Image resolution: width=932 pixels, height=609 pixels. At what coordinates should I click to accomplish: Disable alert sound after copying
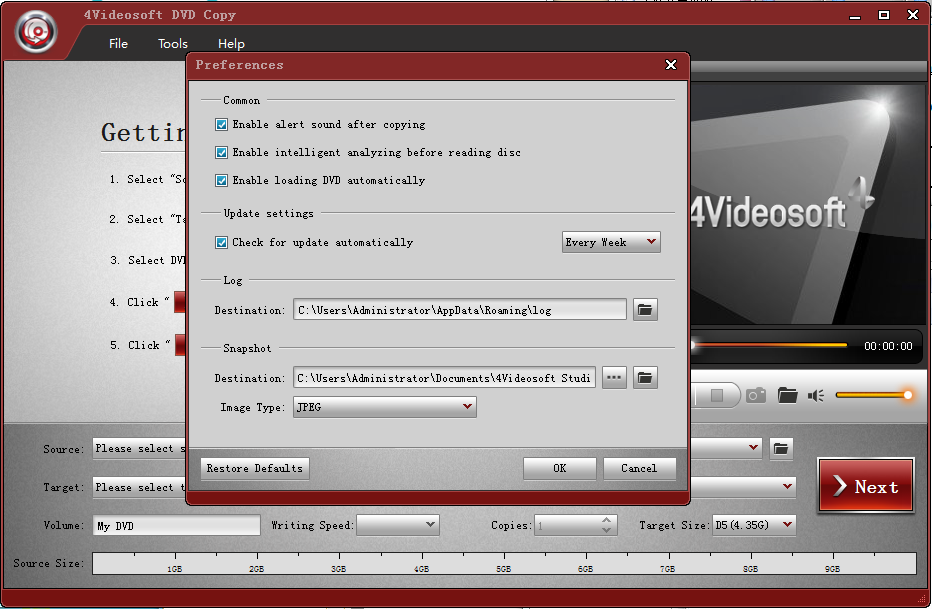tap(221, 125)
